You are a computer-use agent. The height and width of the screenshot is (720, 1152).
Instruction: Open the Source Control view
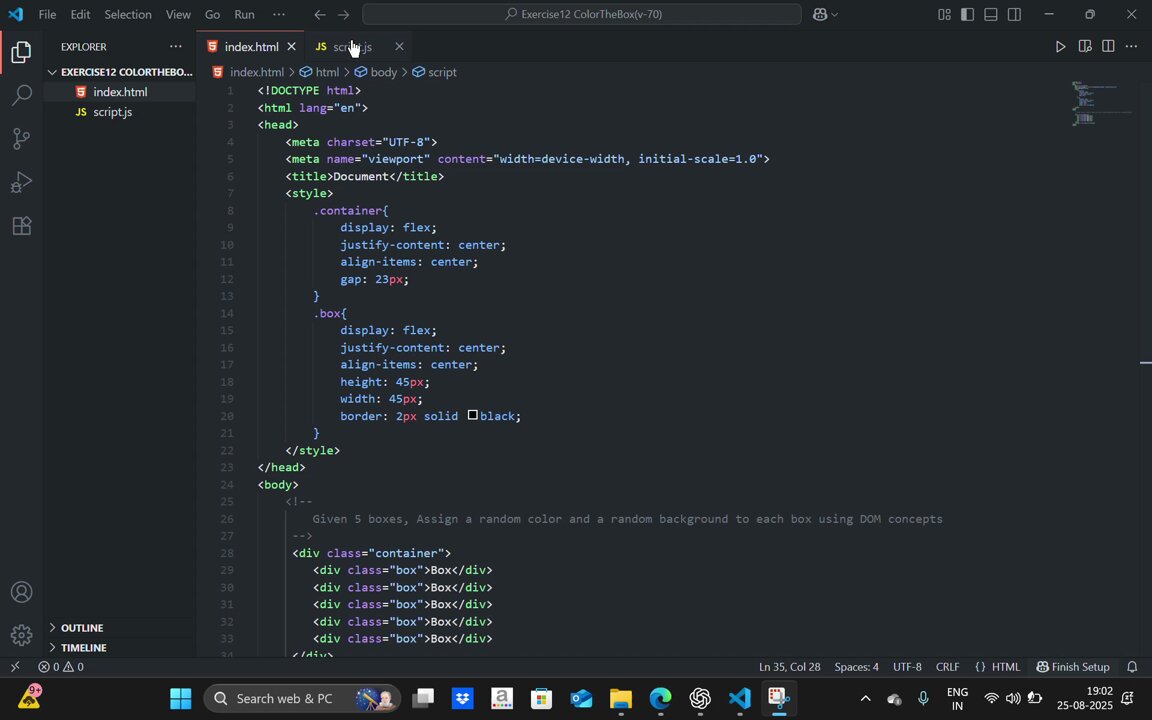(21, 138)
